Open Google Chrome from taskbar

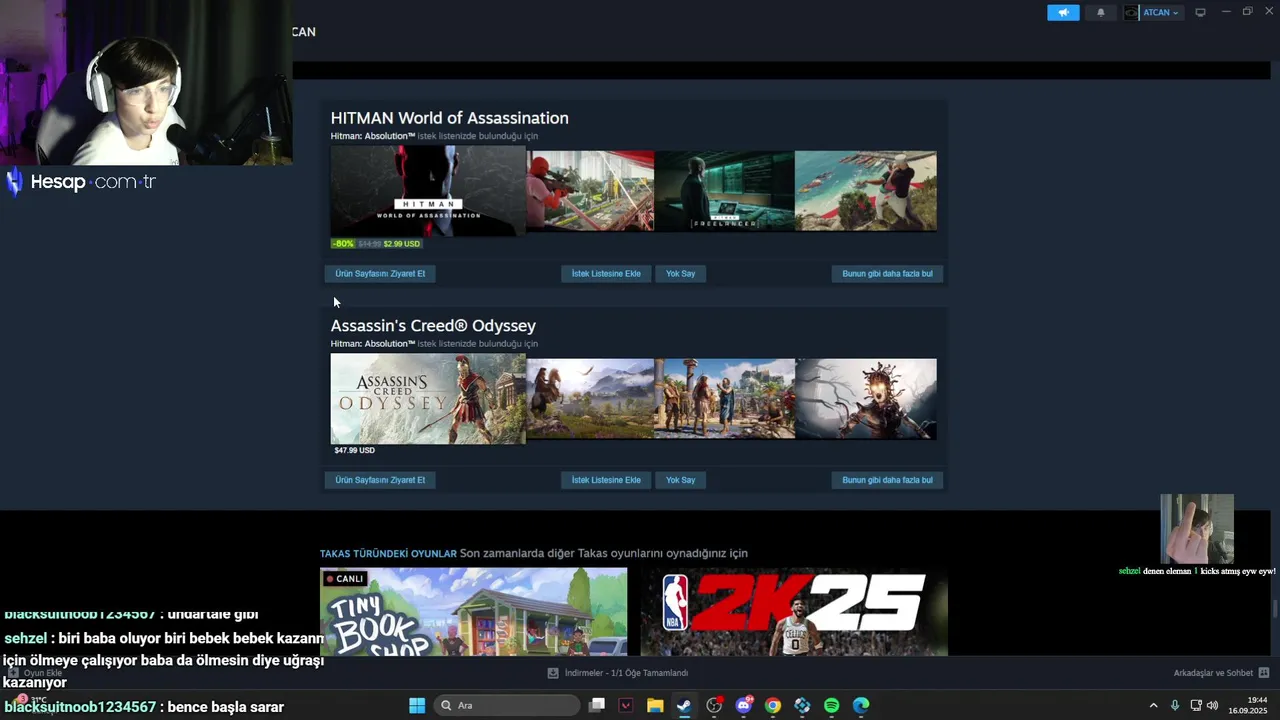tap(773, 705)
